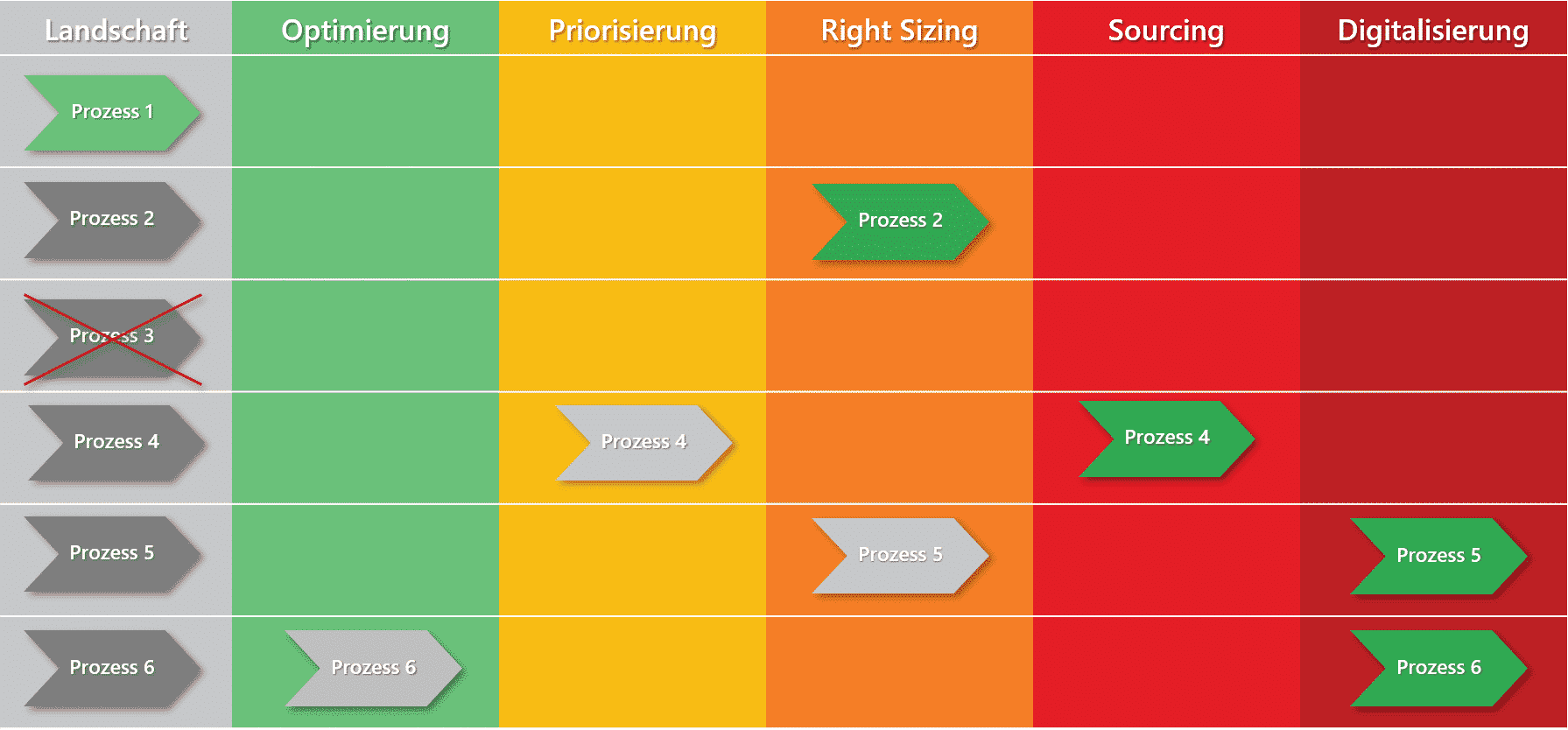Click light gray Prozess 6 arrow in Optimierung
Viewport: 1568px width, 730px height.
(x=373, y=669)
